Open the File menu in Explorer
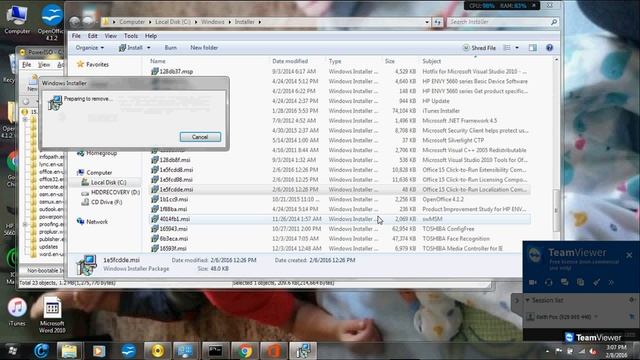This screenshot has height=360, width=640. tap(76, 36)
